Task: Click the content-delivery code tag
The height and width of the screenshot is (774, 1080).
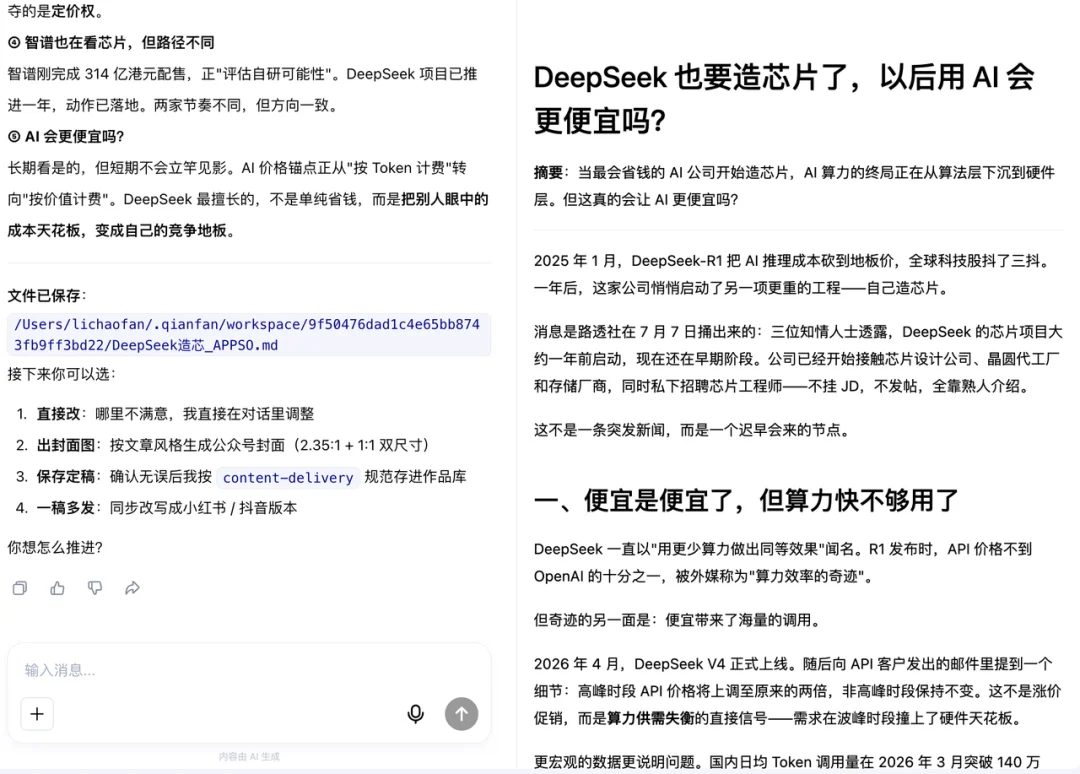Action: [x=288, y=477]
